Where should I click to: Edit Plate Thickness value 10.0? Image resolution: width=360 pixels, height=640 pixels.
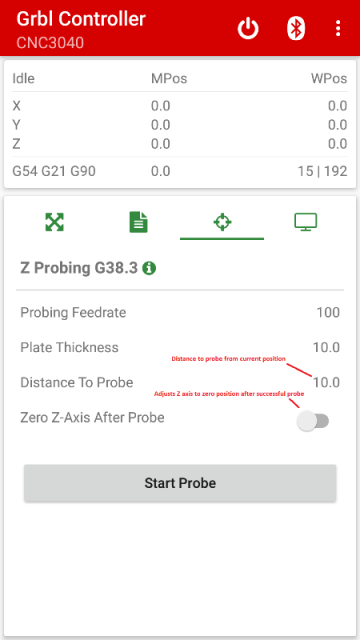(327, 348)
